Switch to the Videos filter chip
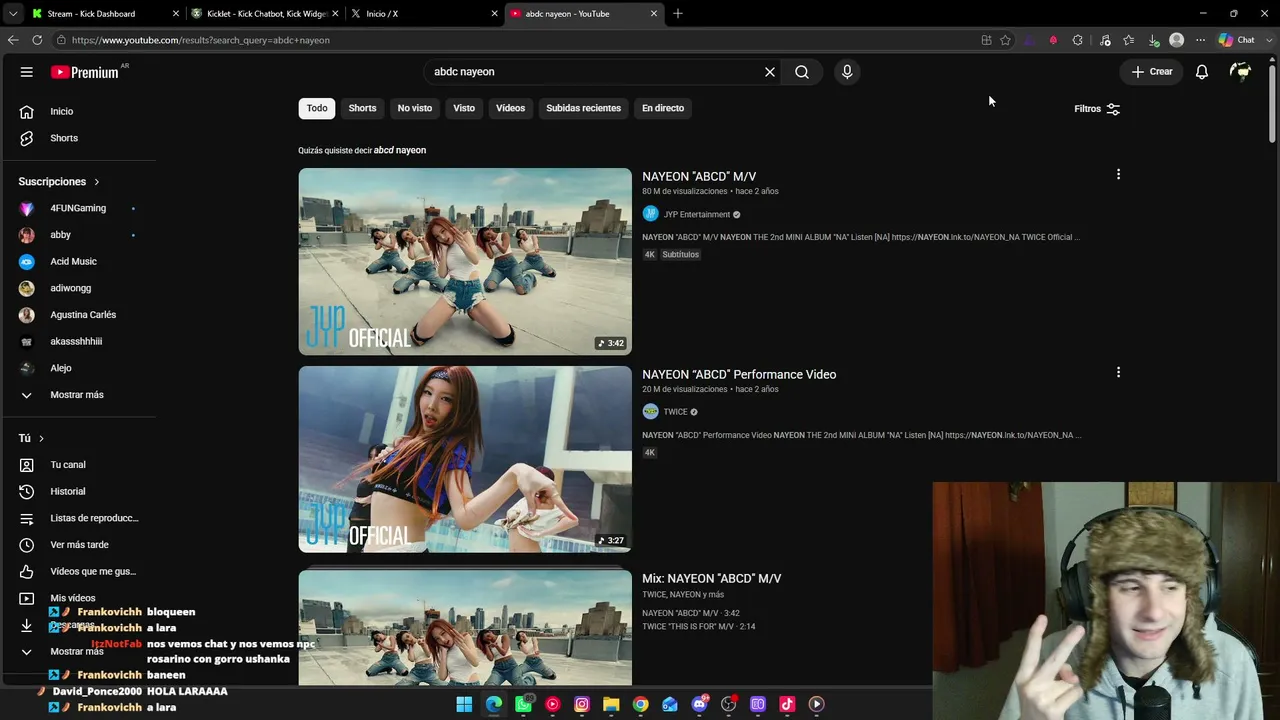This screenshot has width=1280, height=720. [x=510, y=108]
